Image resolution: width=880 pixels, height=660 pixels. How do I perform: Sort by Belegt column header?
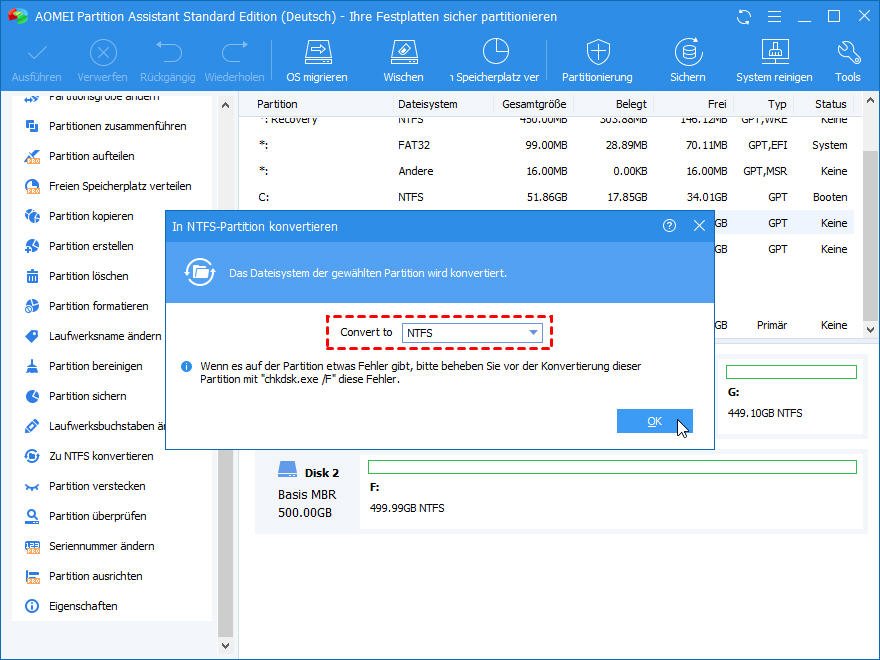pyautogui.click(x=631, y=104)
